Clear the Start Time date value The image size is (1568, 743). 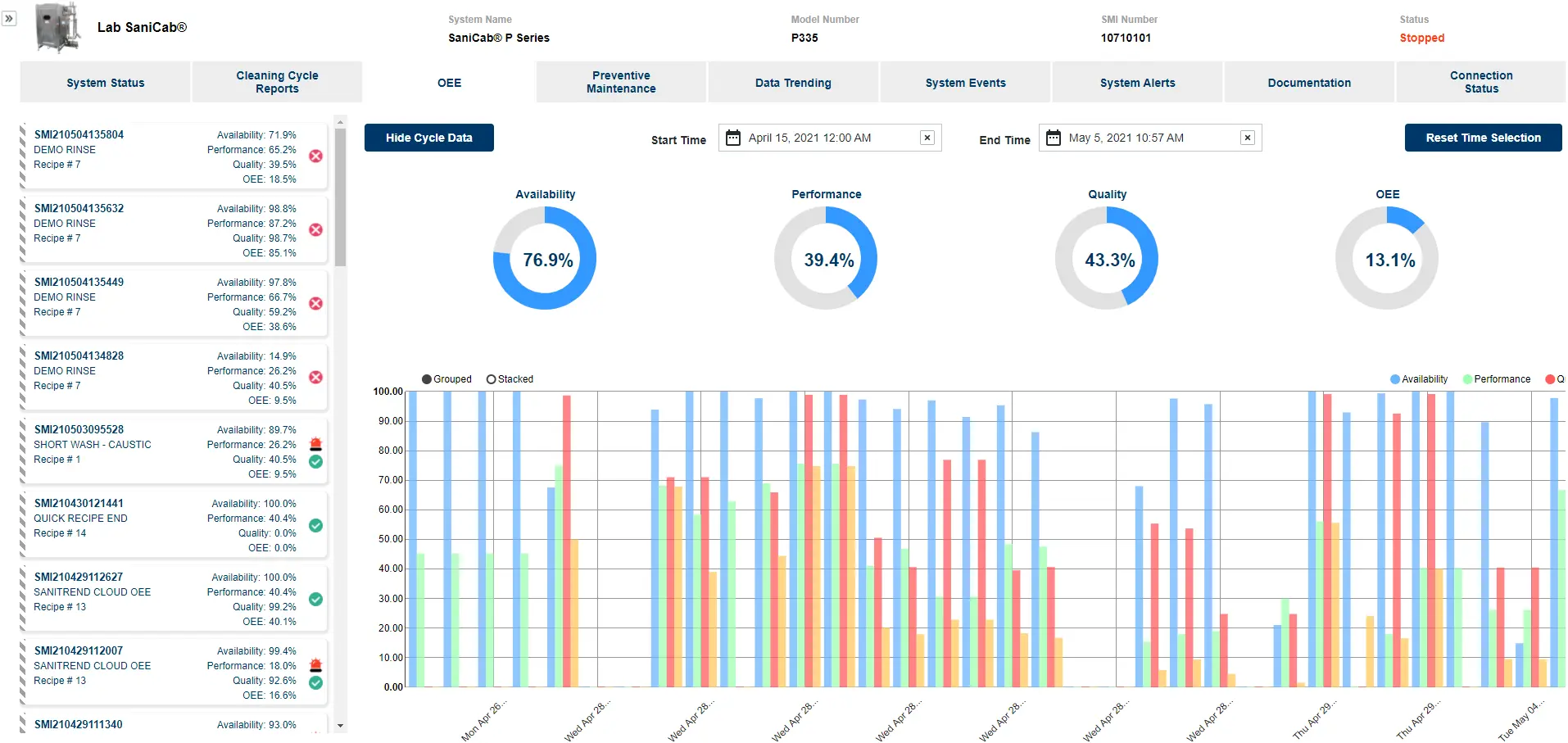927,138
